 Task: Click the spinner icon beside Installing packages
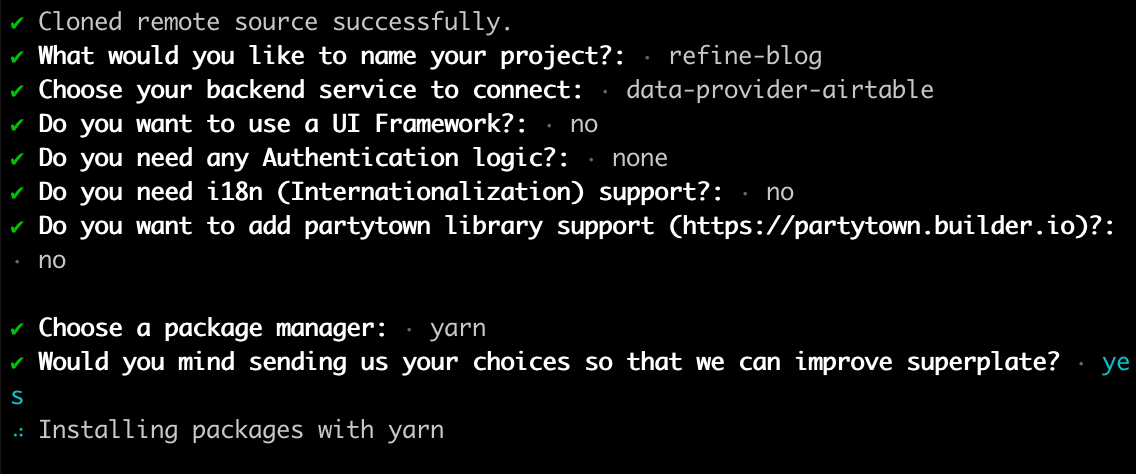(17, 432)
